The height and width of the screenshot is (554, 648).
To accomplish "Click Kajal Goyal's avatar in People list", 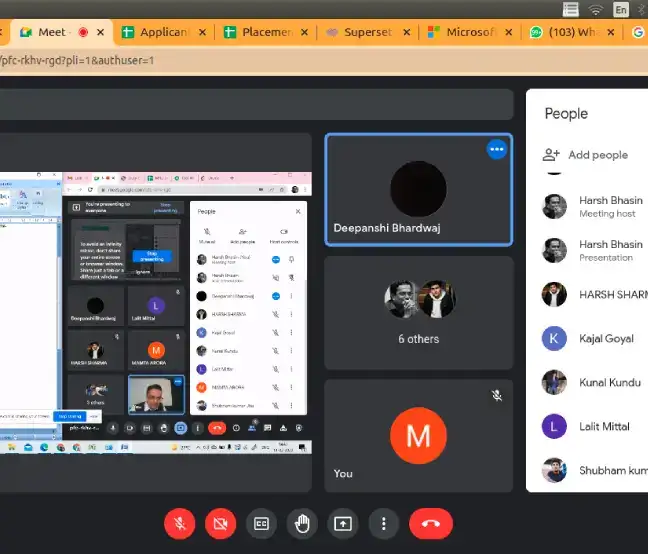I will click(x=554, y=338).
